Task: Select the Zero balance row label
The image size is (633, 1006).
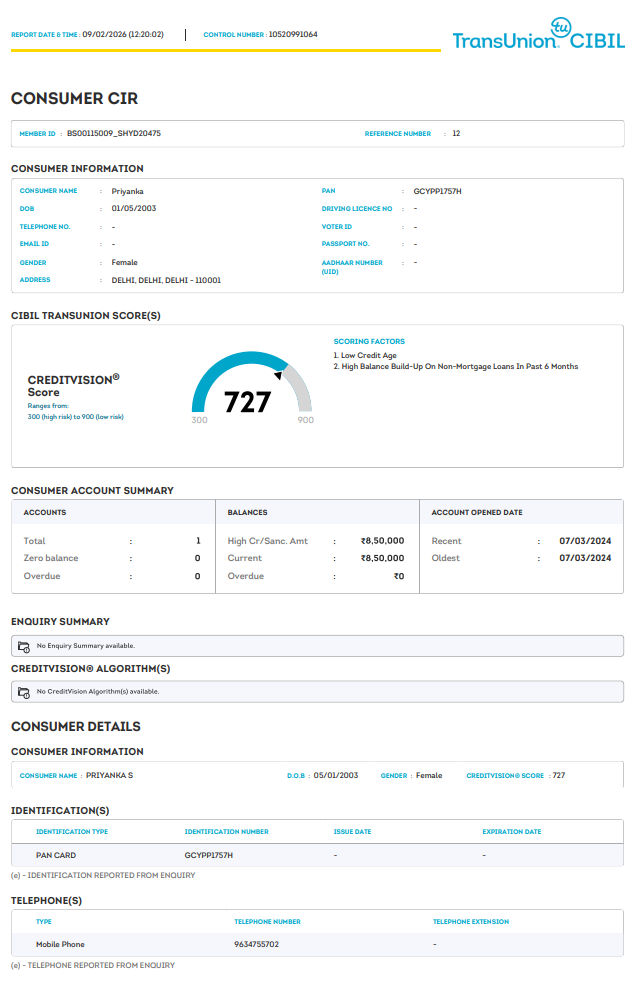Action: tap(51, 558)
